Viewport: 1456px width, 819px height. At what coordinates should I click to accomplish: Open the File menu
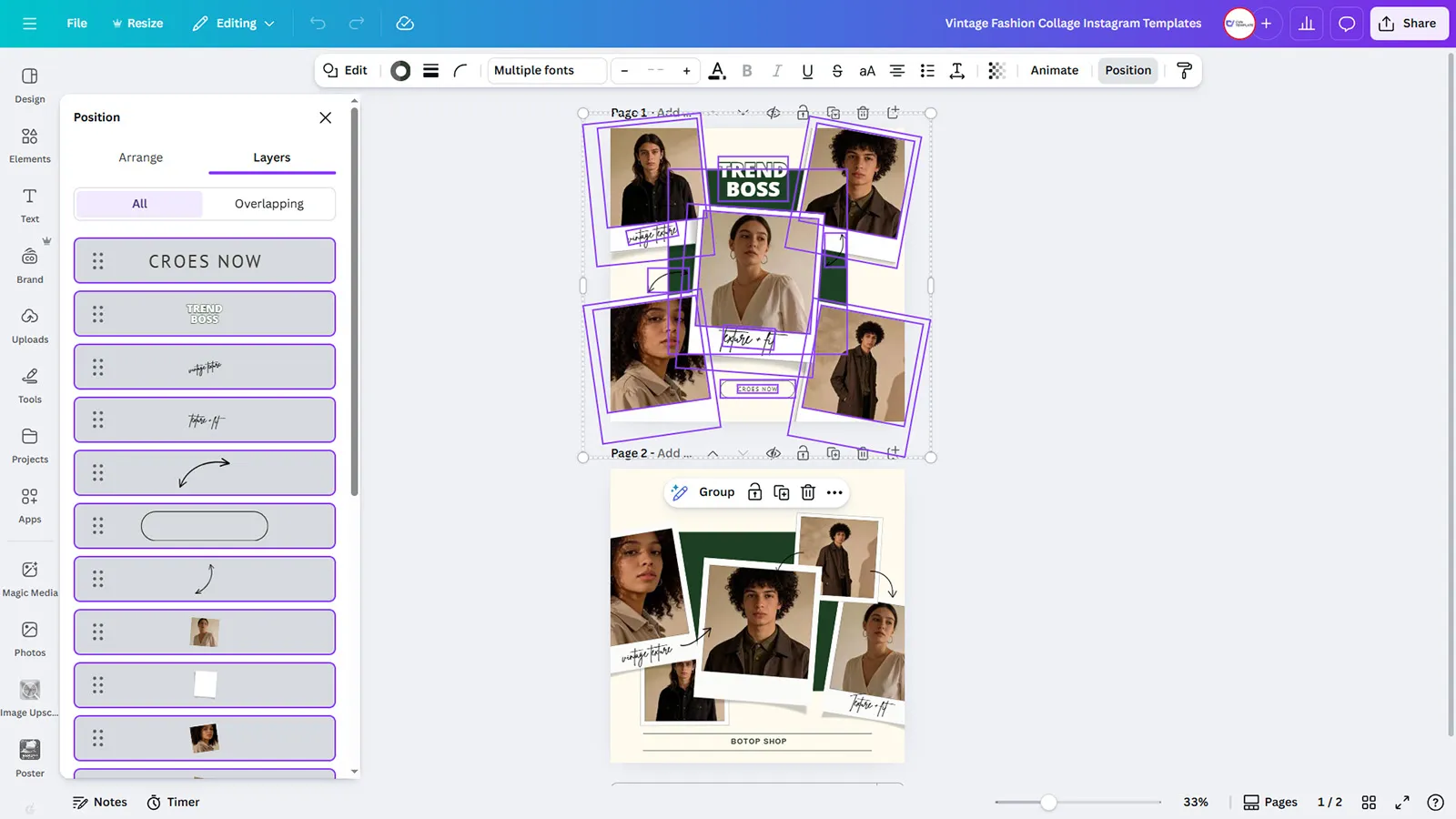pos(76,24)
